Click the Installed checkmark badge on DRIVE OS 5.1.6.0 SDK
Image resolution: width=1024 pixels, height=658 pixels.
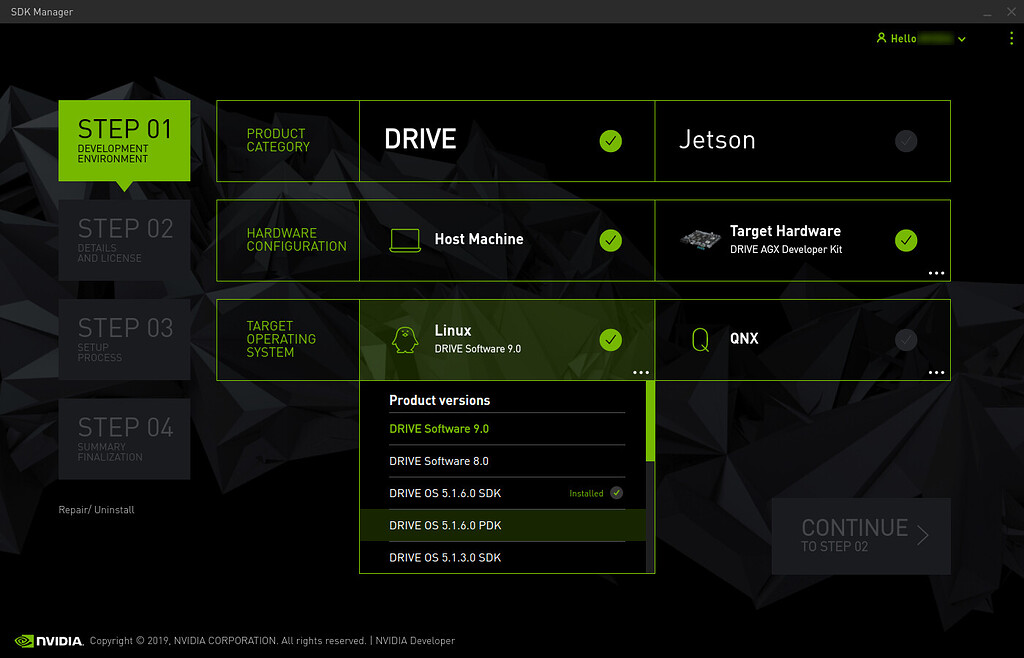point(616,493)
